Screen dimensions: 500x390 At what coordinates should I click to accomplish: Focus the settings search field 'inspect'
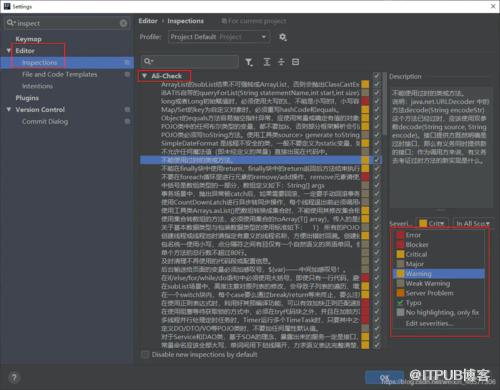point(67,23)
